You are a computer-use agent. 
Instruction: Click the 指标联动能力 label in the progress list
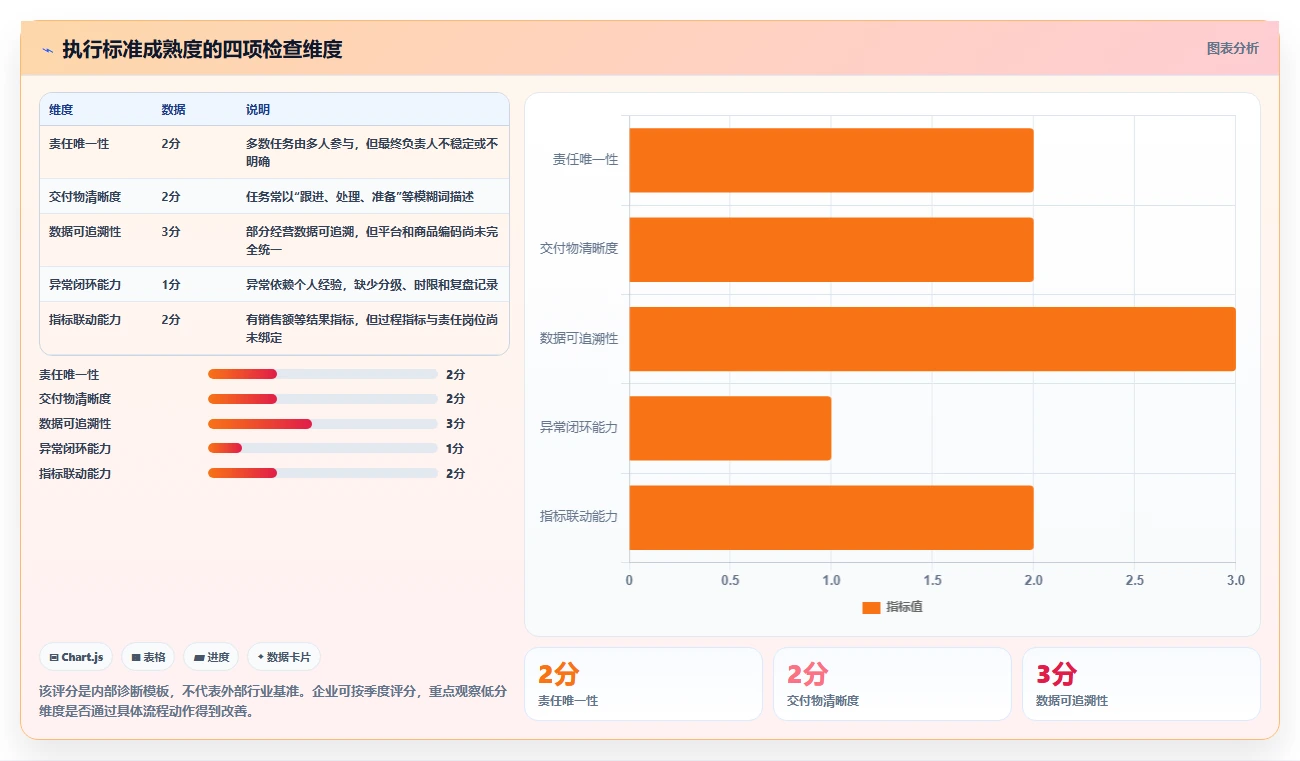(75, 474)
